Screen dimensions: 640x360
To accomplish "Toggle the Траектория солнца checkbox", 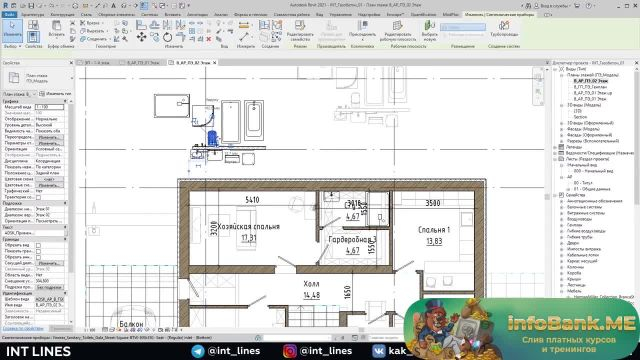I will [x=38, y=197].
